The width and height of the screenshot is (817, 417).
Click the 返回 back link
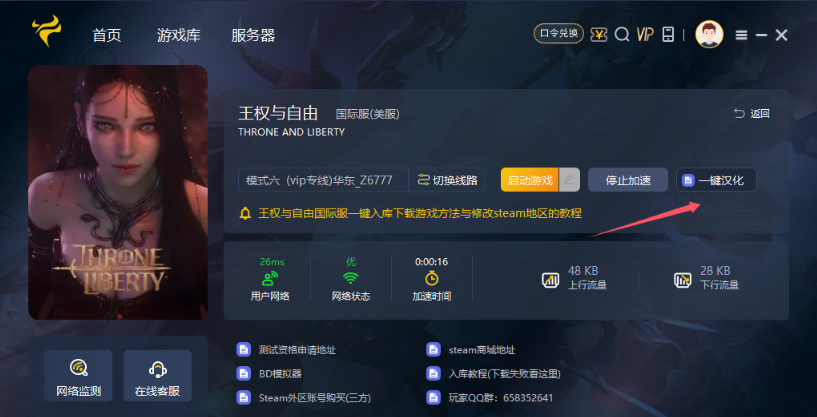point(751,113)
